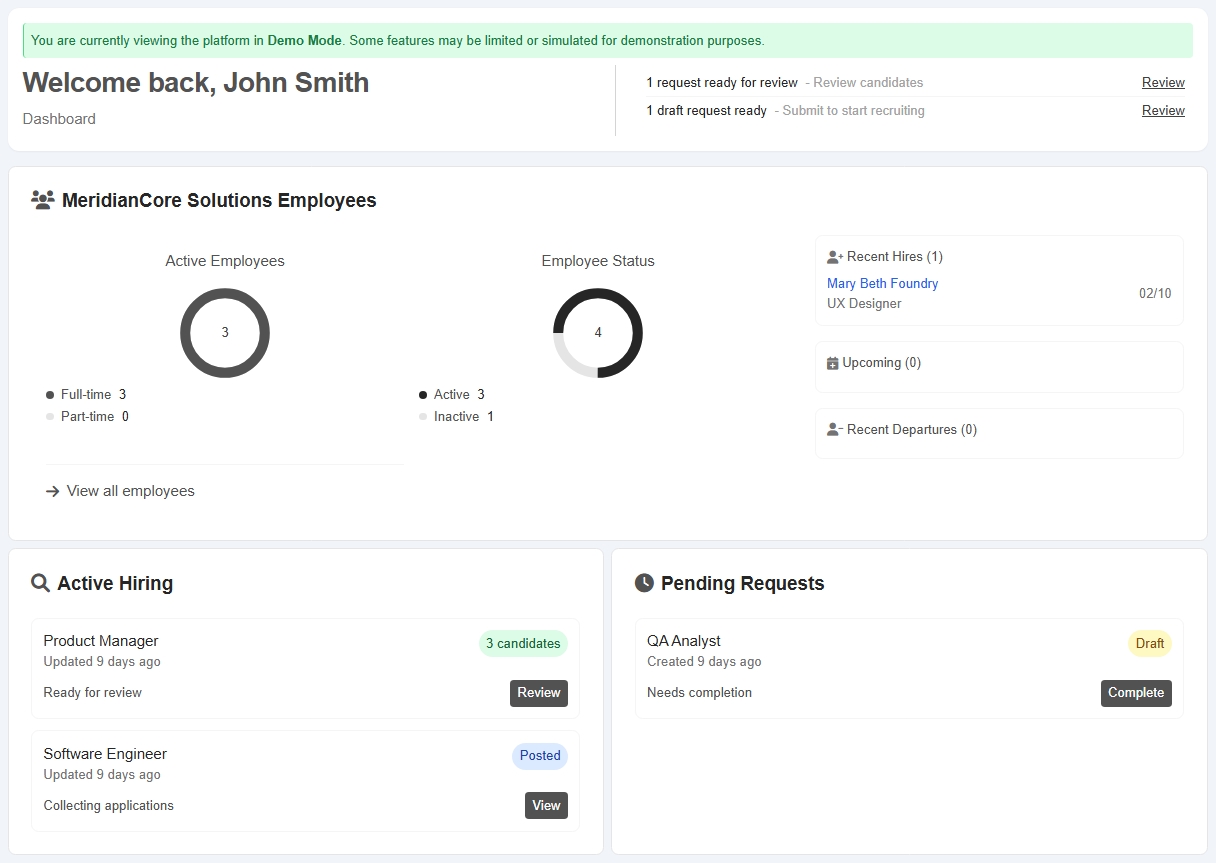Open the View all employees link
The image size is (1216, 863).
(130, 491)
